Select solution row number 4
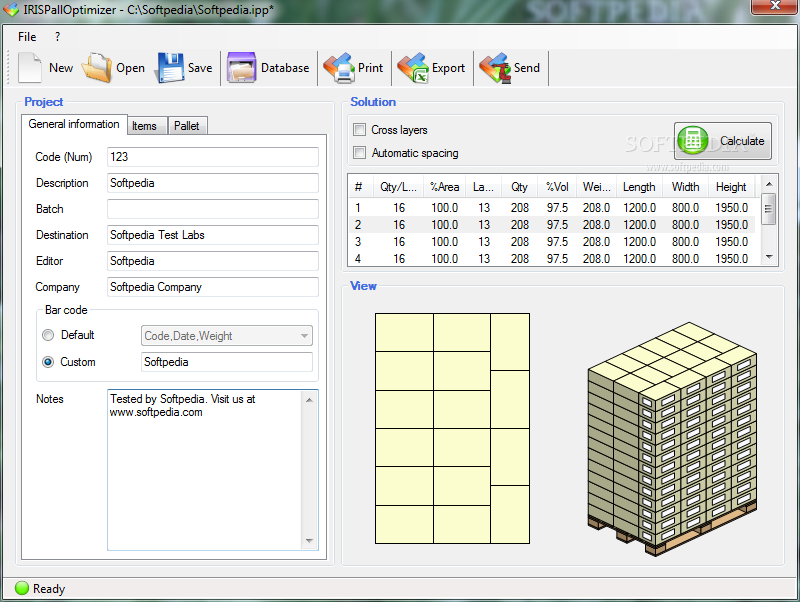Viewport: 800px width, 602px height. 554,259
